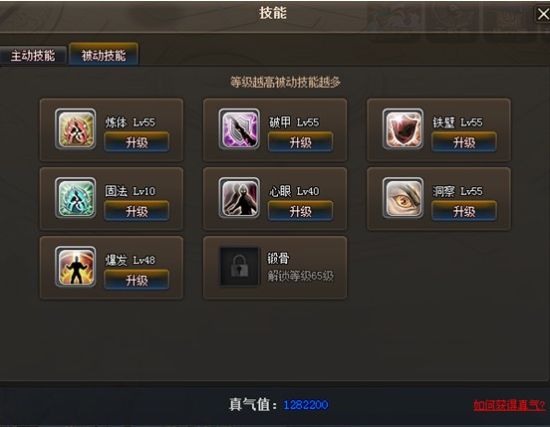
Task: Click the 爆发 burst skill icon
Action: pos(75,267)
